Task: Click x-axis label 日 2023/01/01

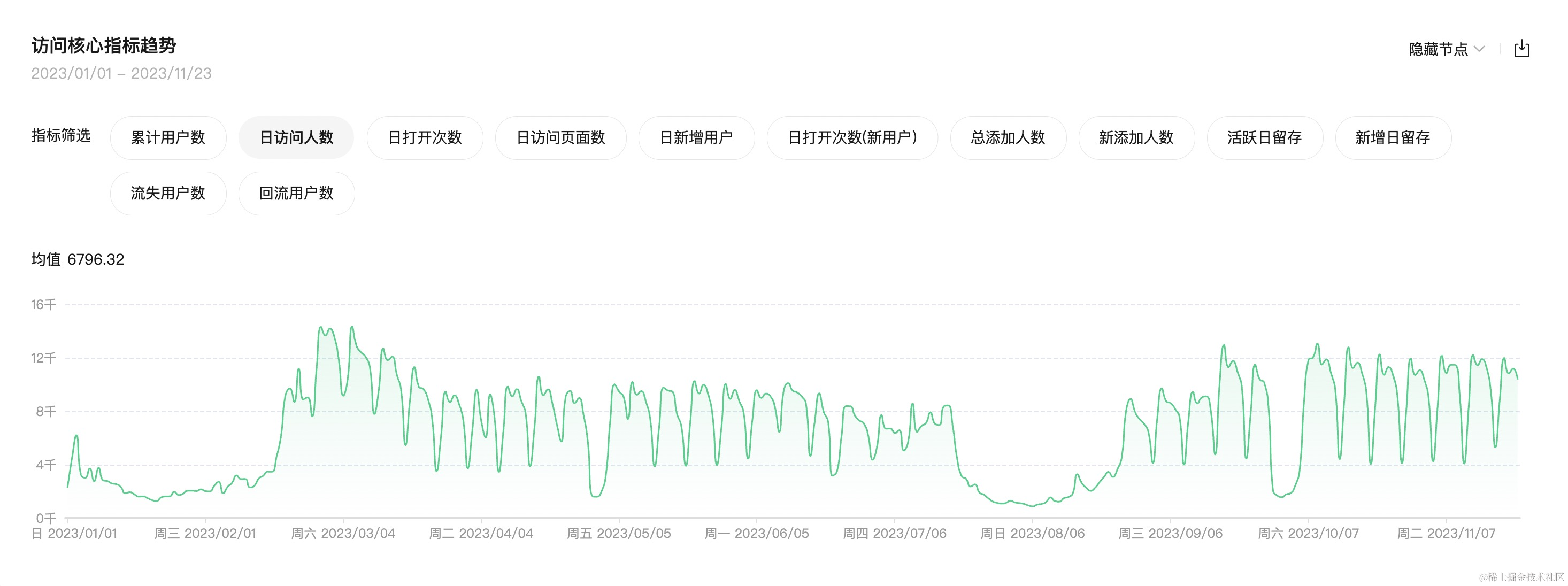Action: pos(74,534)
